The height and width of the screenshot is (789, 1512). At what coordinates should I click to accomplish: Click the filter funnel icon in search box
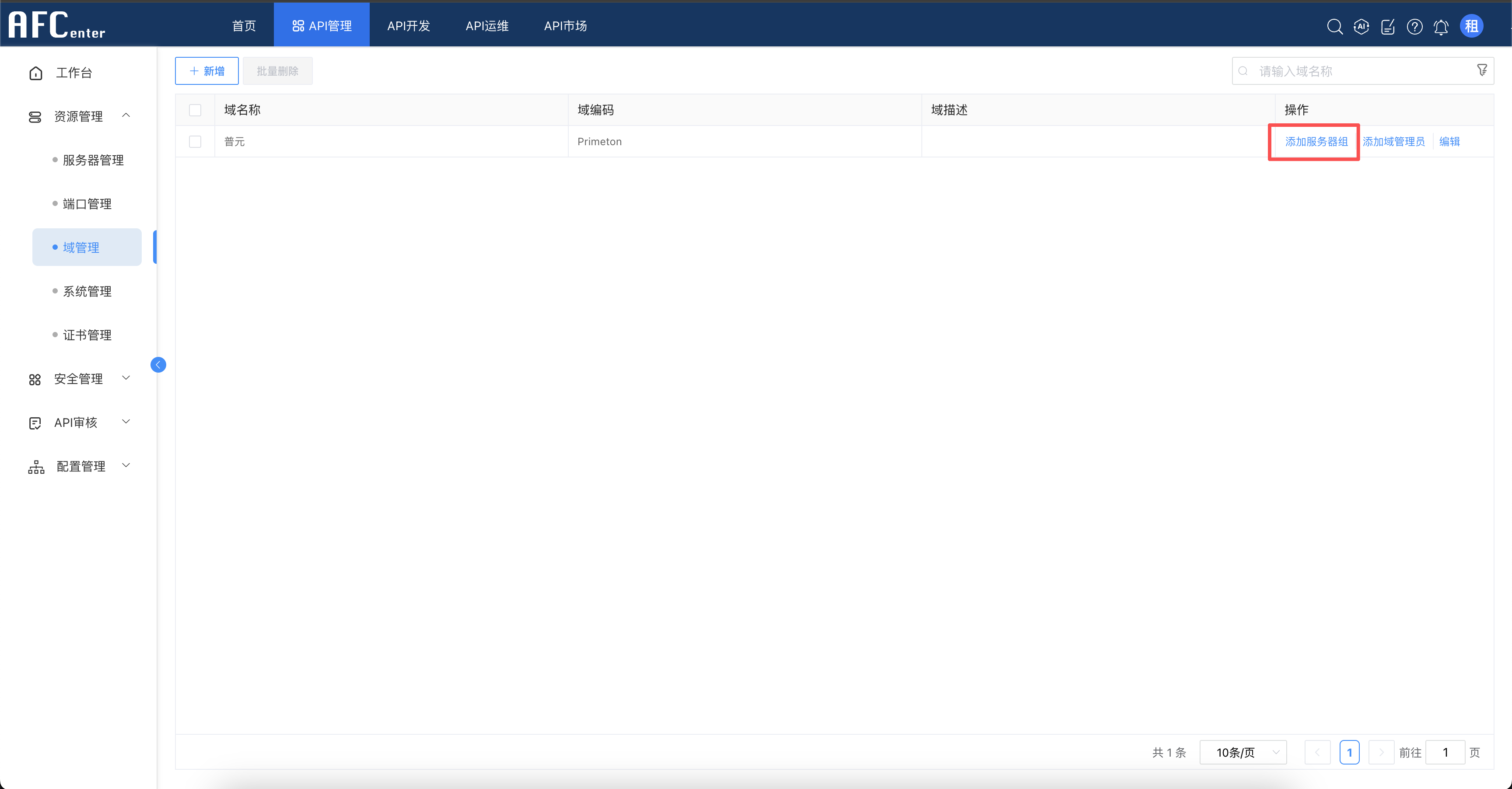tap(1482, 70)
